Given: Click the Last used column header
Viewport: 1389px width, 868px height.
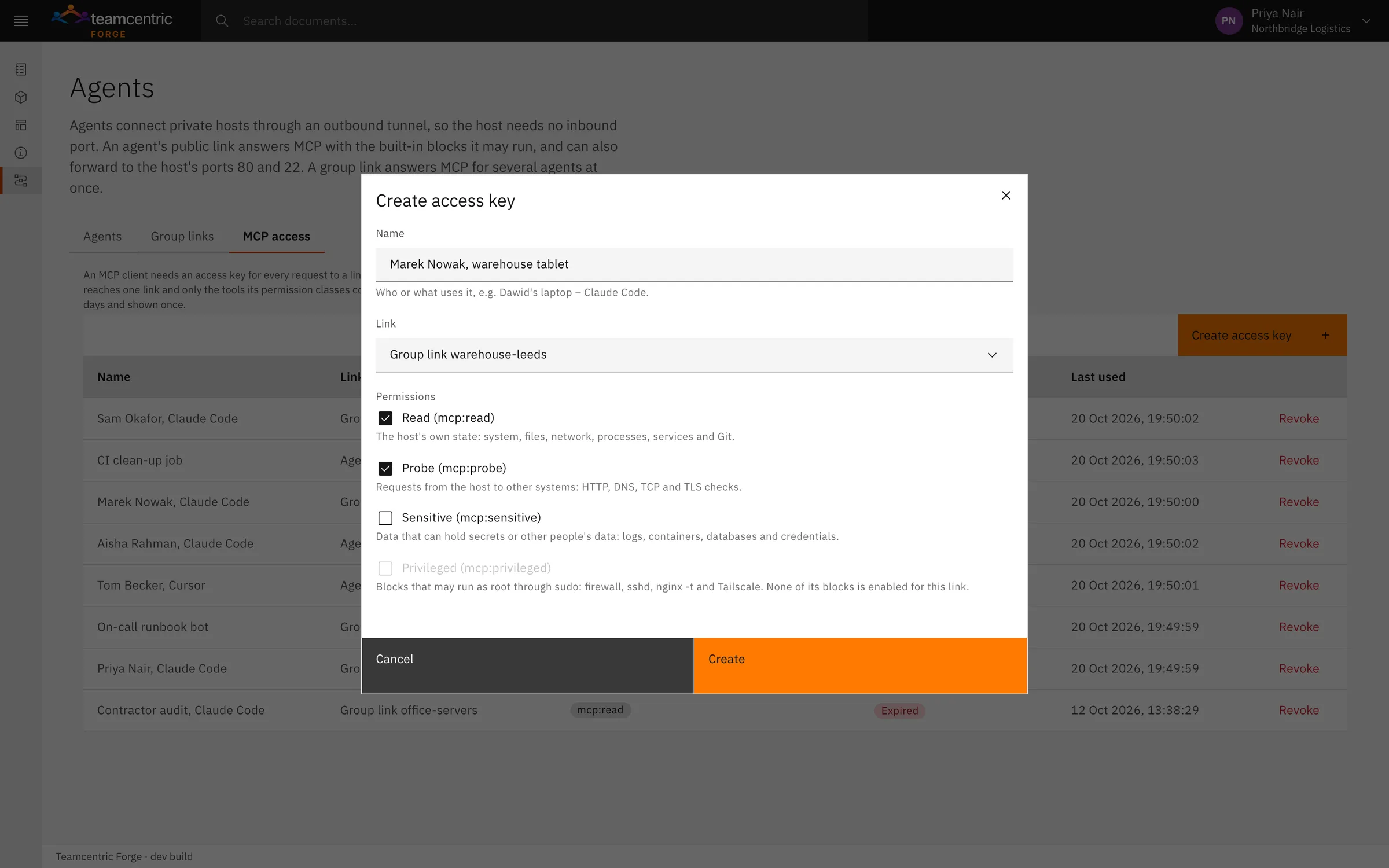Looking at the screenshot, I should point(1098,377).
